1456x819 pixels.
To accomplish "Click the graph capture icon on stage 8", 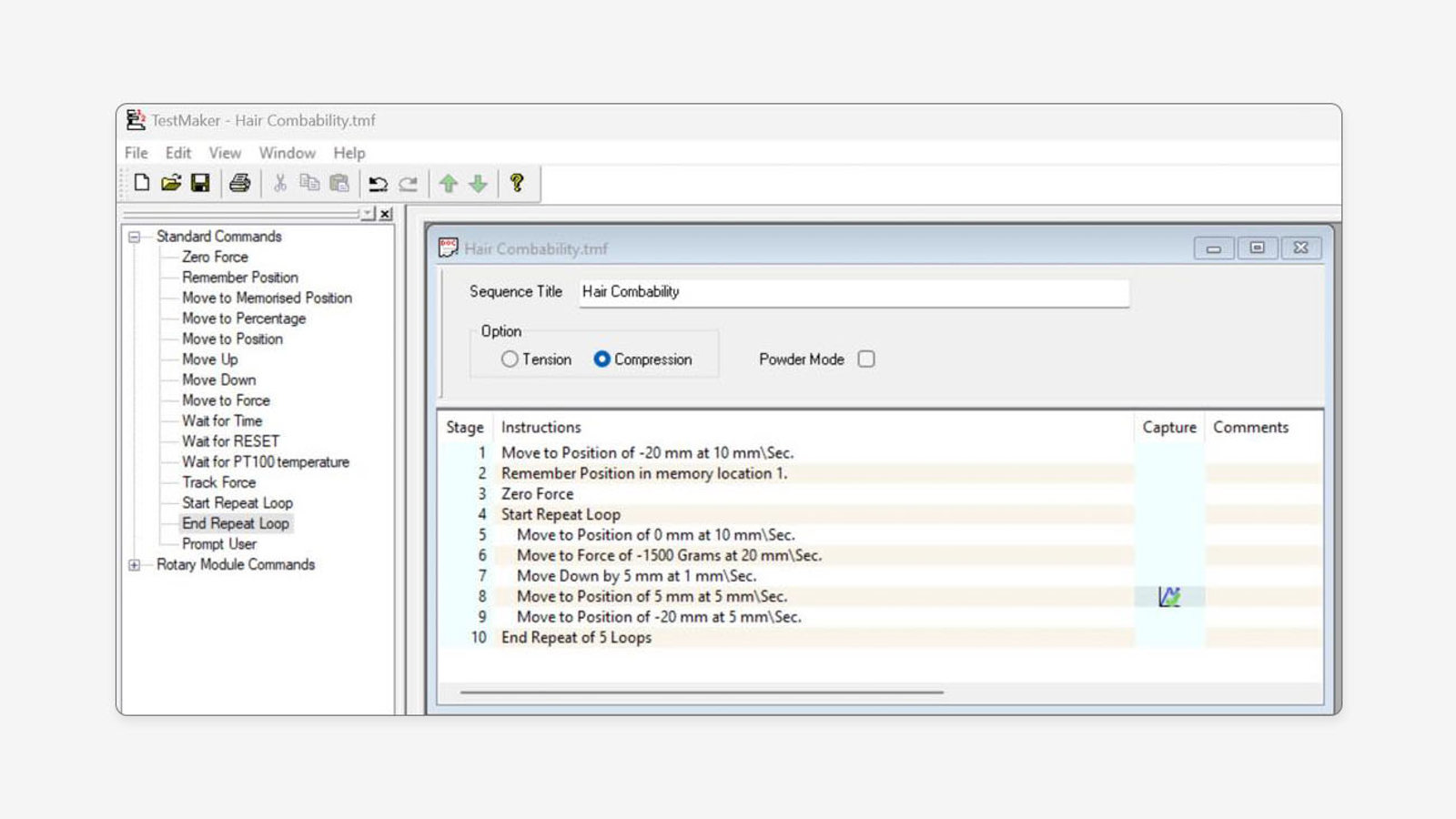I will 1168,596.
